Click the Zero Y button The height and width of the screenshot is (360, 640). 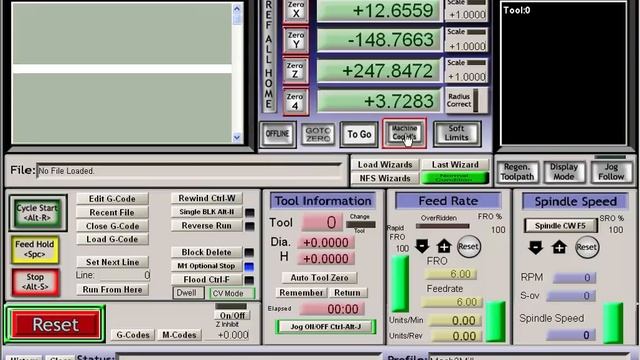point(296,40)
